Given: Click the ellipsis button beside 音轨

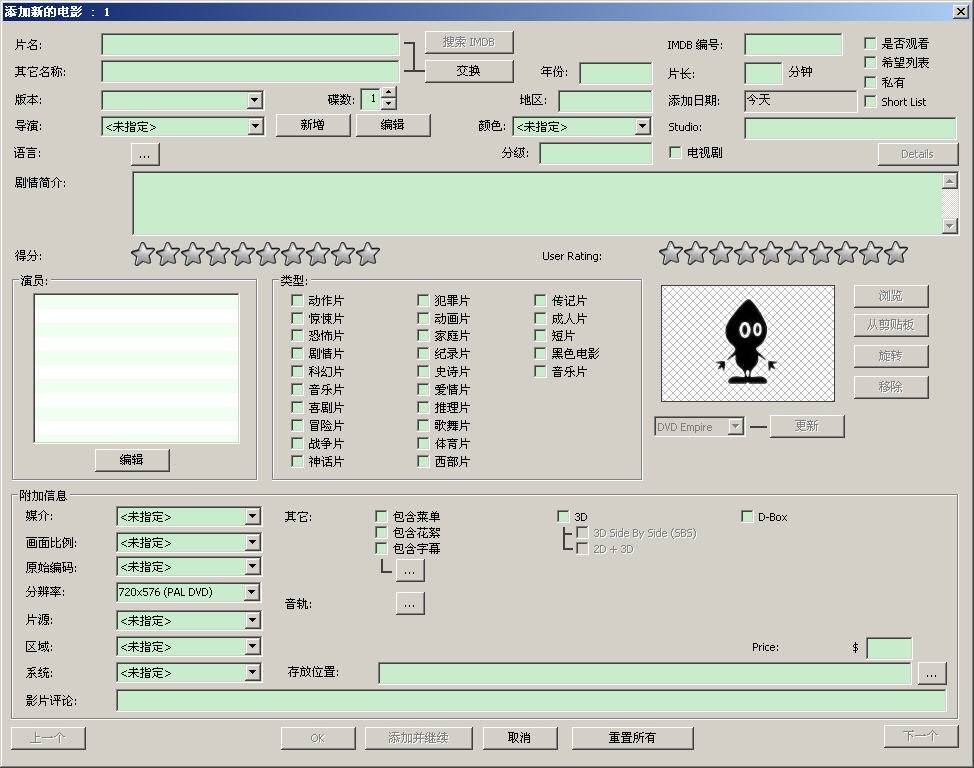Looking at the screenshot, I should pyautogui.click(x=410, y=603).
